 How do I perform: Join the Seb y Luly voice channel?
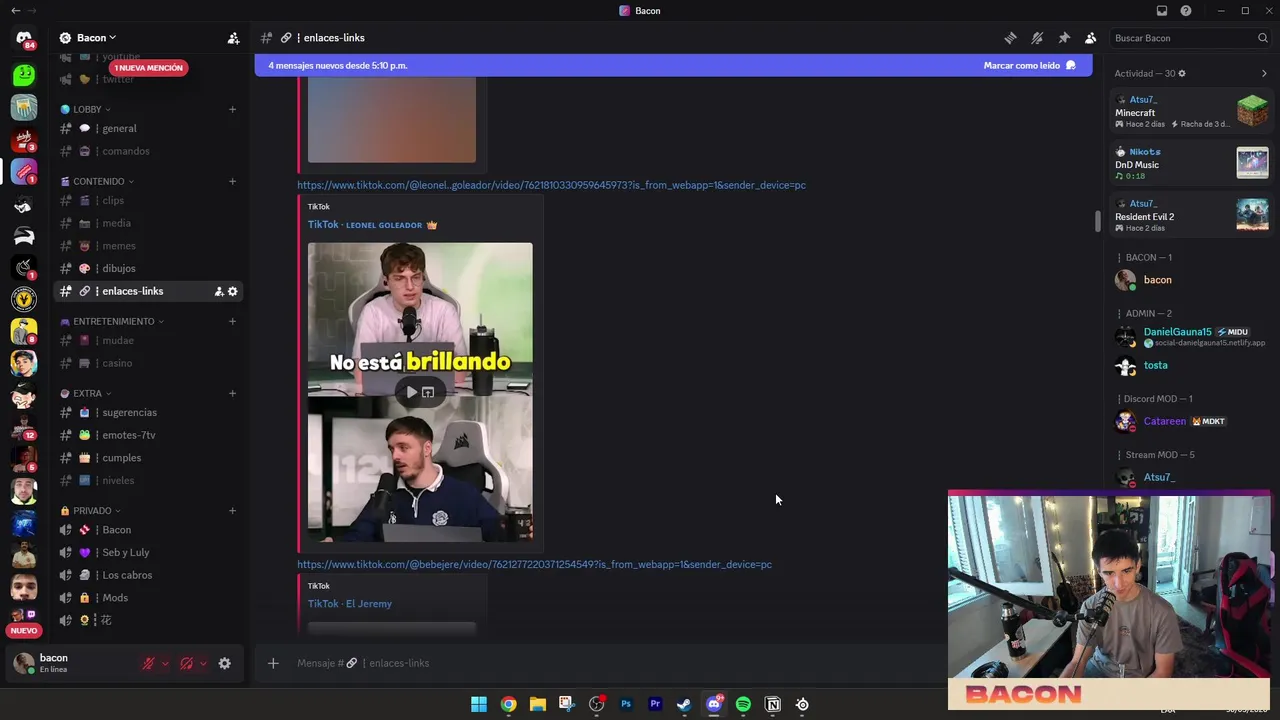[x=148, y=552]
